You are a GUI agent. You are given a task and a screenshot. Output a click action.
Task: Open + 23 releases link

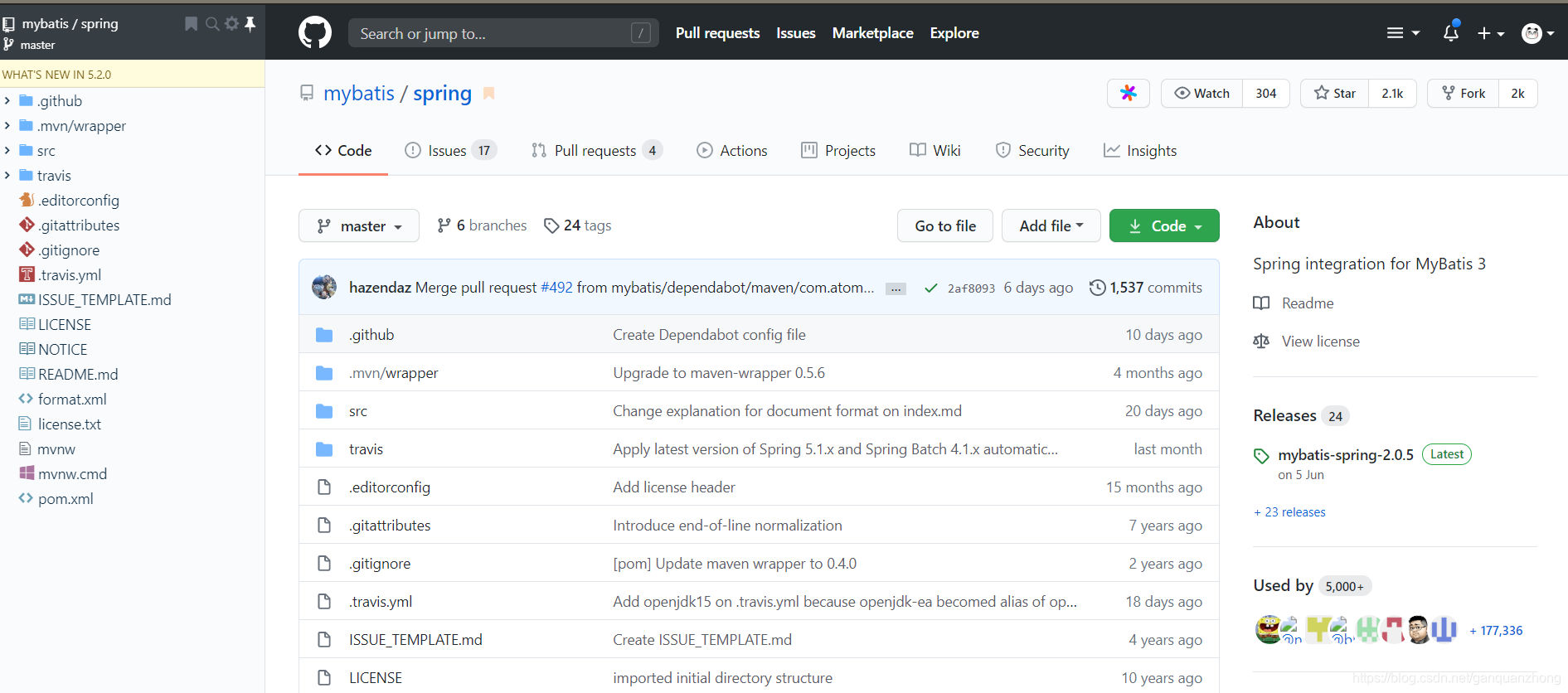point(1289,512)
